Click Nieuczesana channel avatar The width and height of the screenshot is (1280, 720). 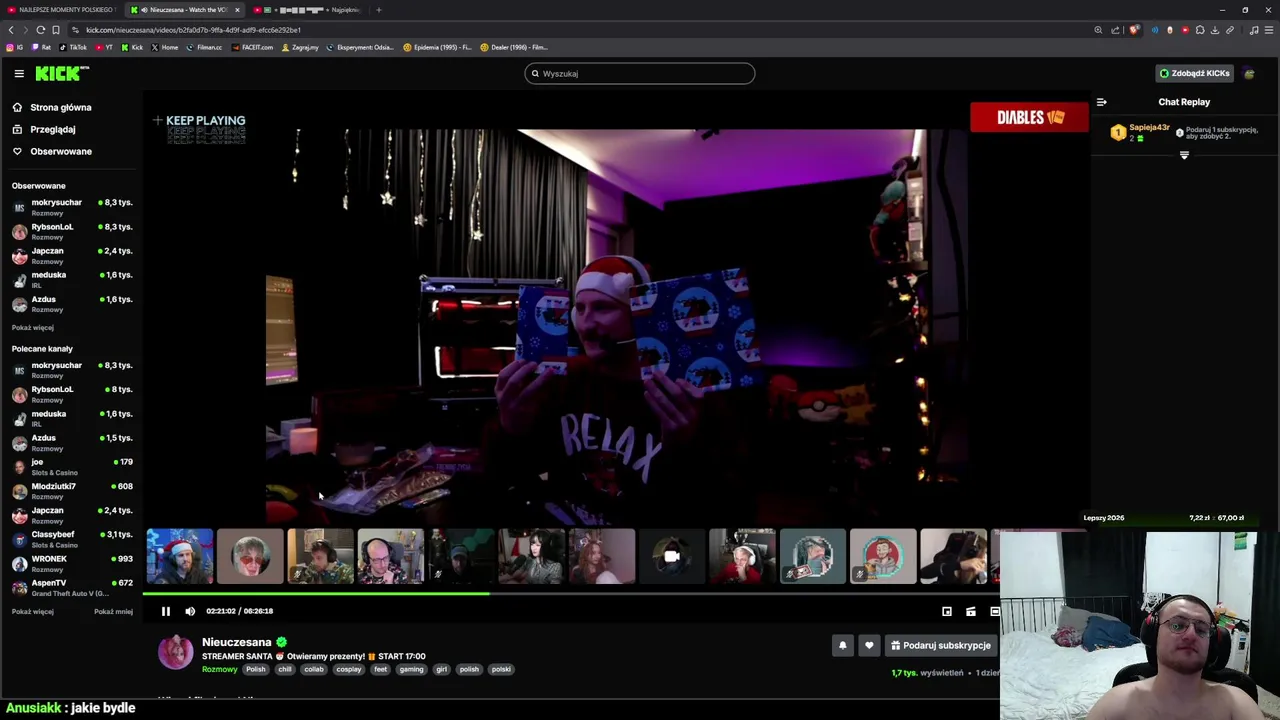click(x=176, y=652)
